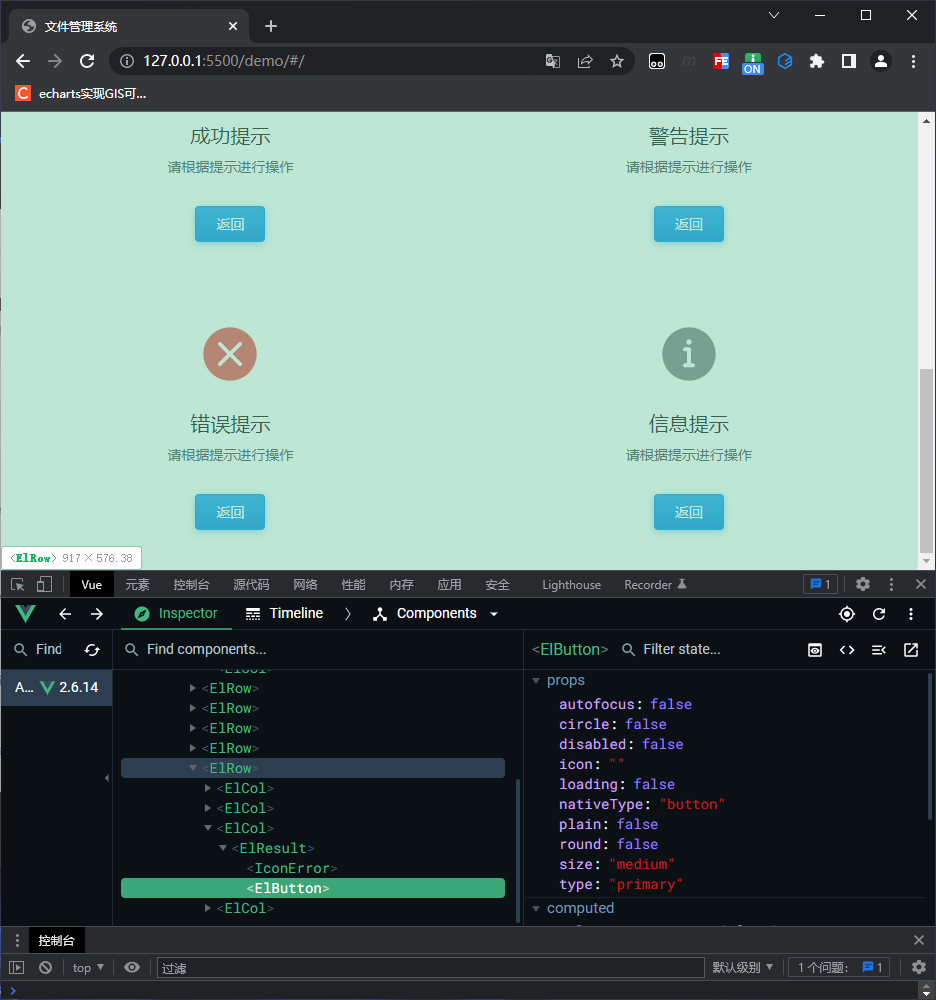The image size is (936, 1000).
Task: Close the DevTools panel
Action: coord(921,584)
